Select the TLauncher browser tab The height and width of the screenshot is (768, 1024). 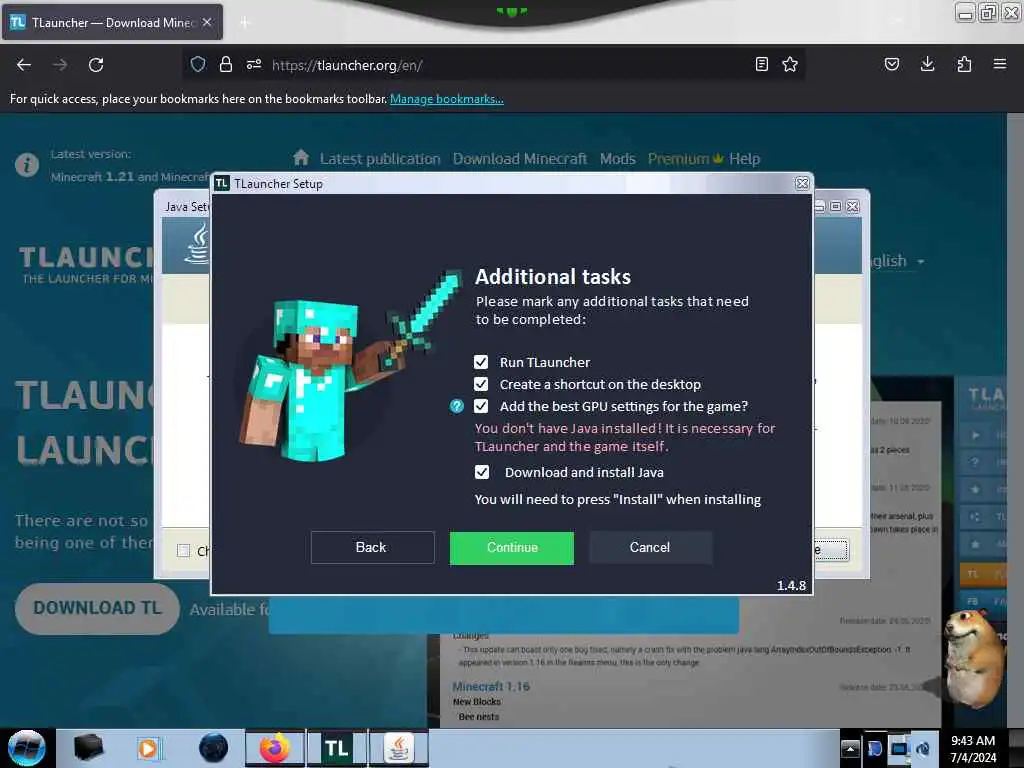[112, 22]
